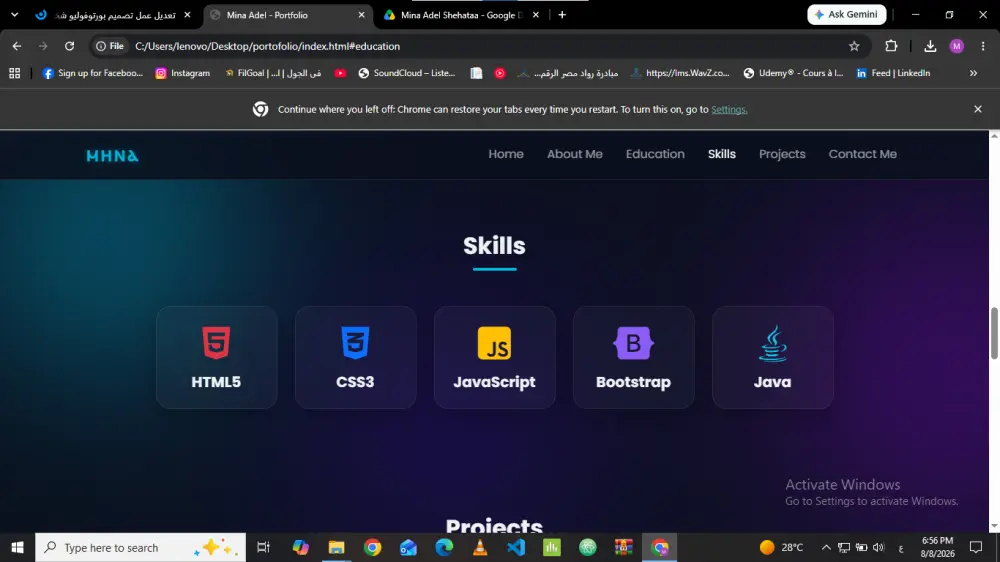Screen dimensions: 1000x562
Task: Click the JavaScript card label
Action: [x=494, y=382]
